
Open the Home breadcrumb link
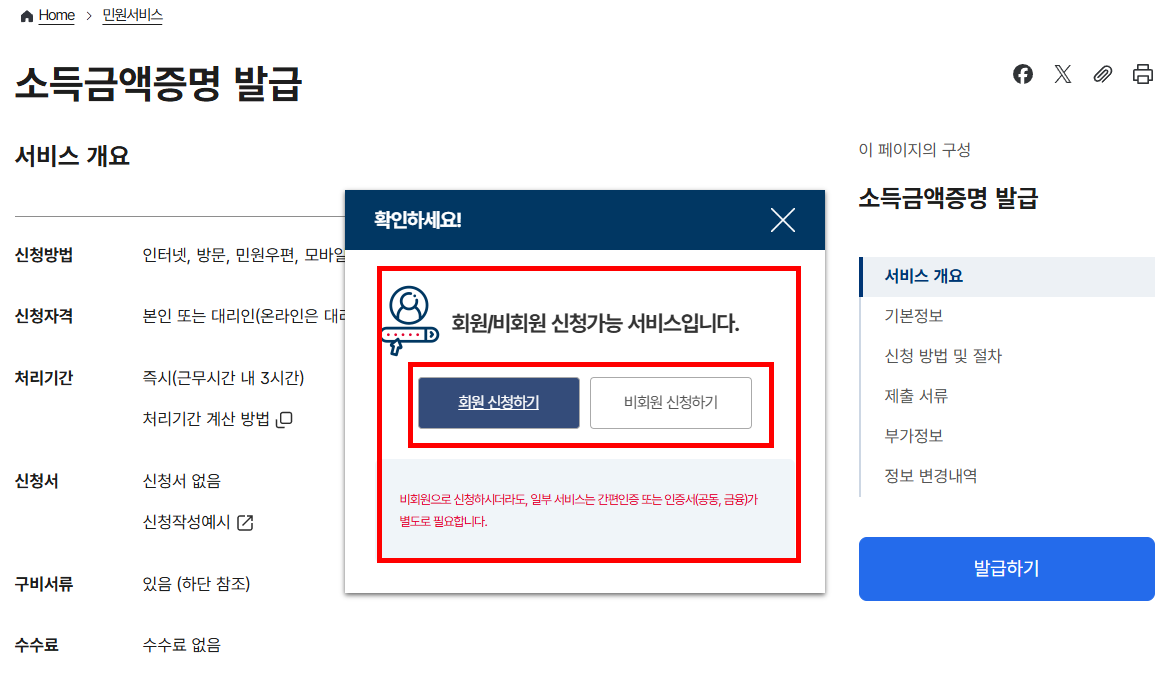pyautogui.click(x=57, y=16)
